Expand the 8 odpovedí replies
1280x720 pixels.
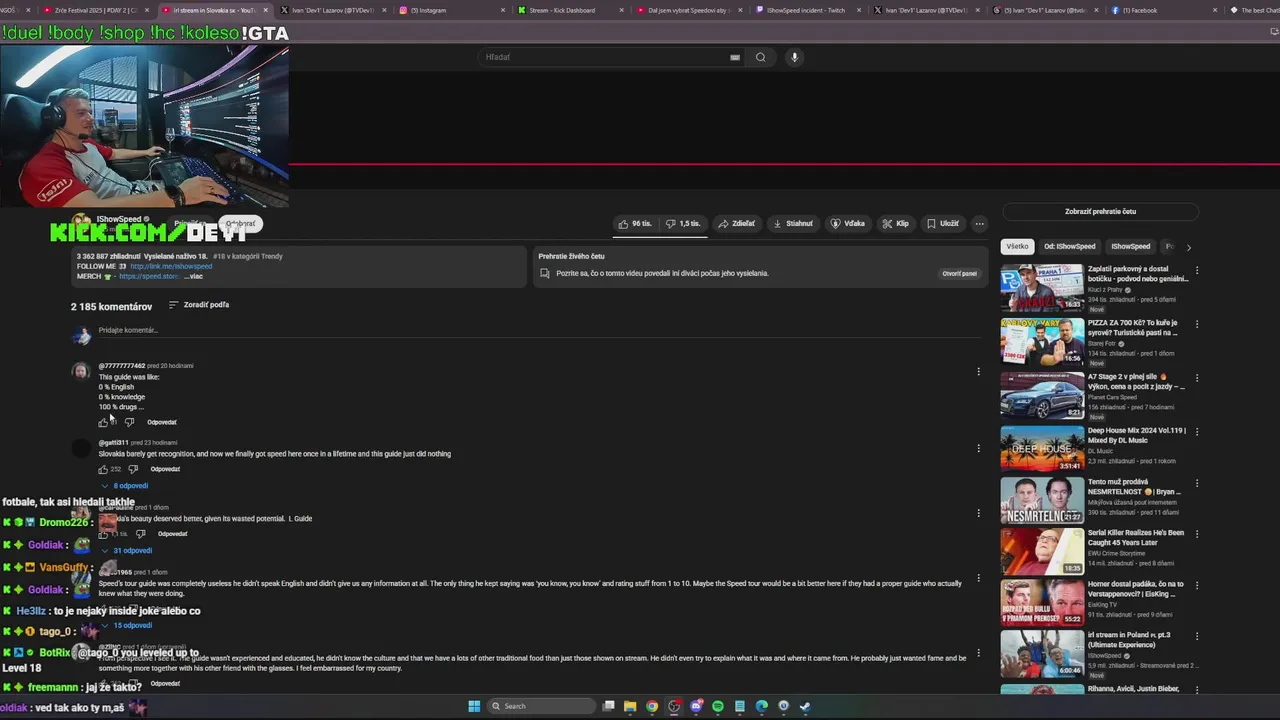(125, 486)
